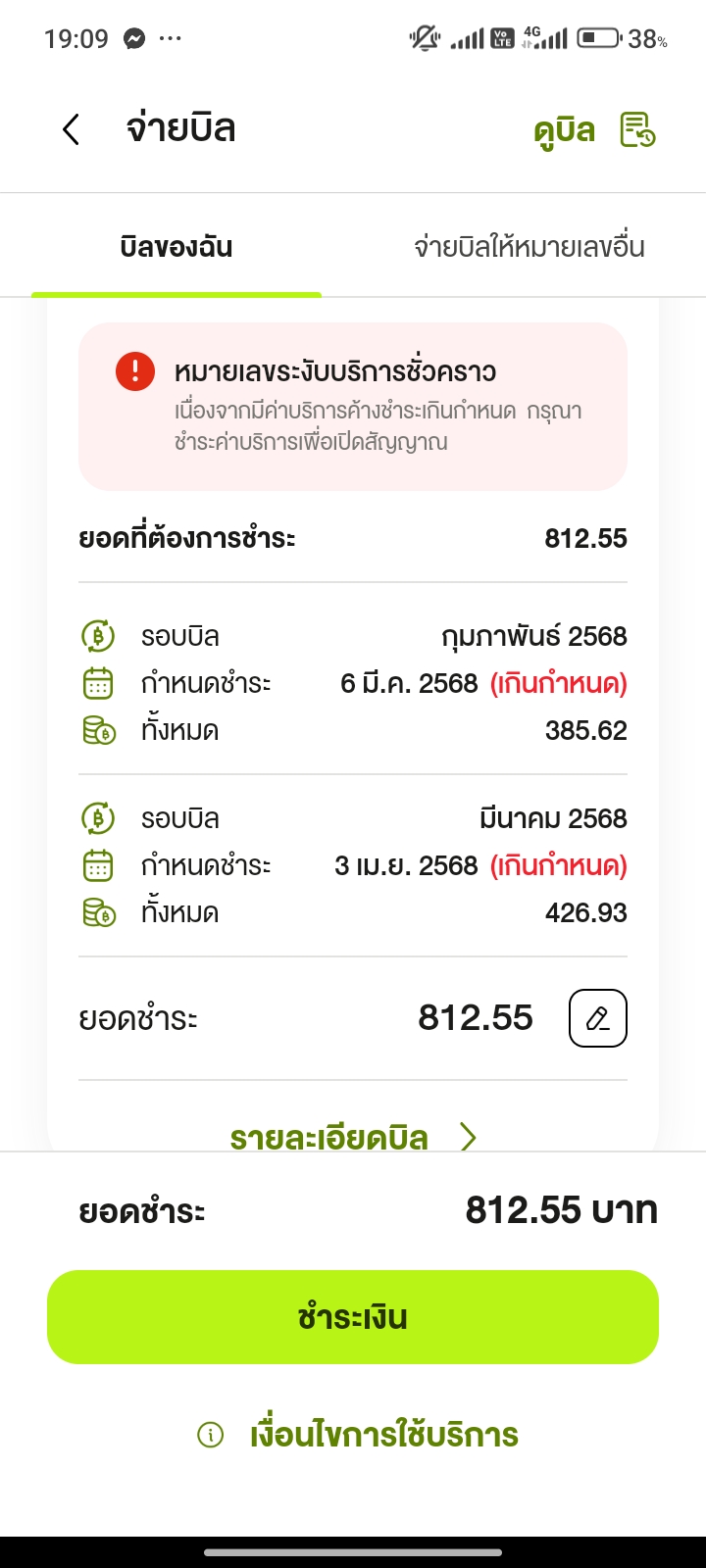Viewport: 706px width, 1568px height.
Task: Tap the calendar icon for 3 เม.ย. 2568
Action: pos(98,865)
